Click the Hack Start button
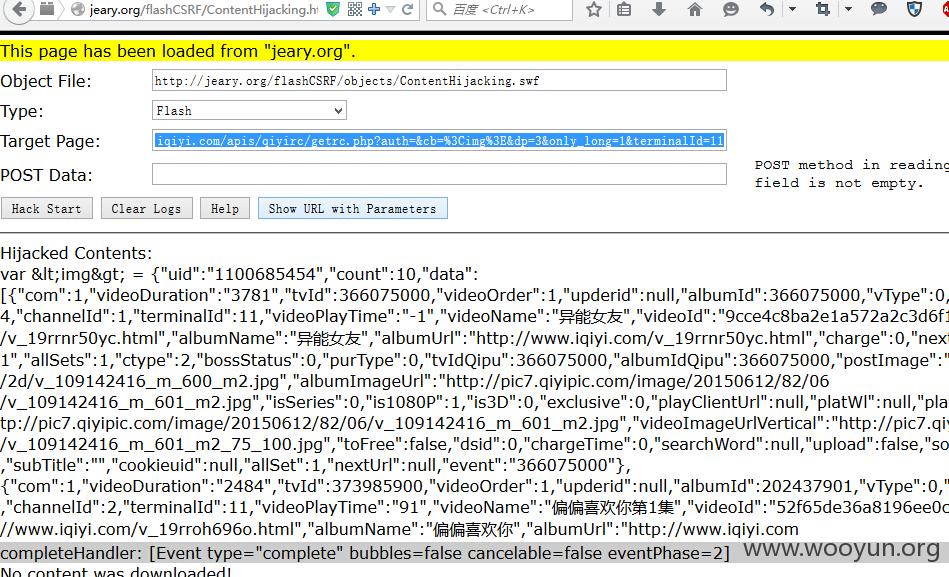This screenshot has height=577, width=949. click(47, 208)
